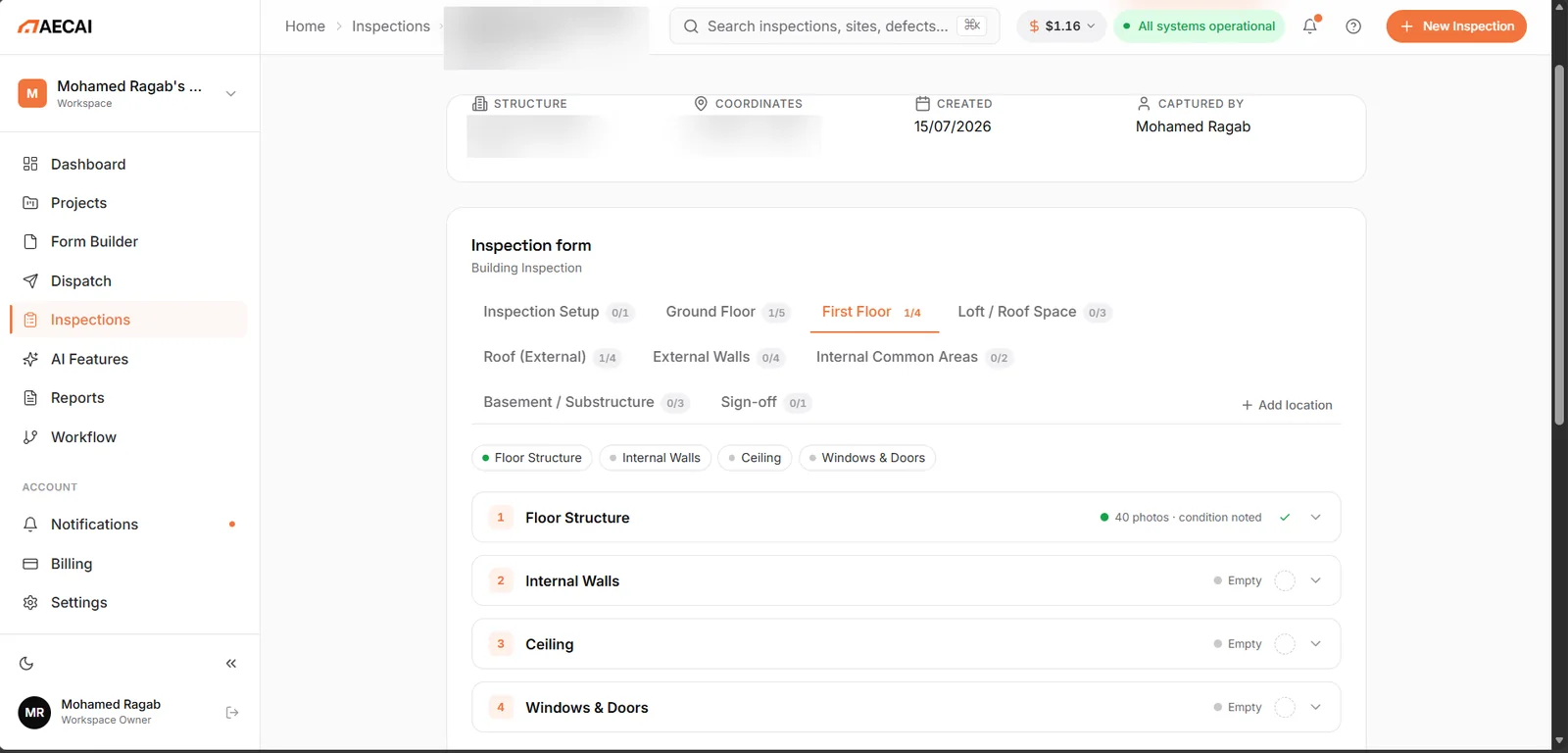Click the search inspections field

[834, 26]
